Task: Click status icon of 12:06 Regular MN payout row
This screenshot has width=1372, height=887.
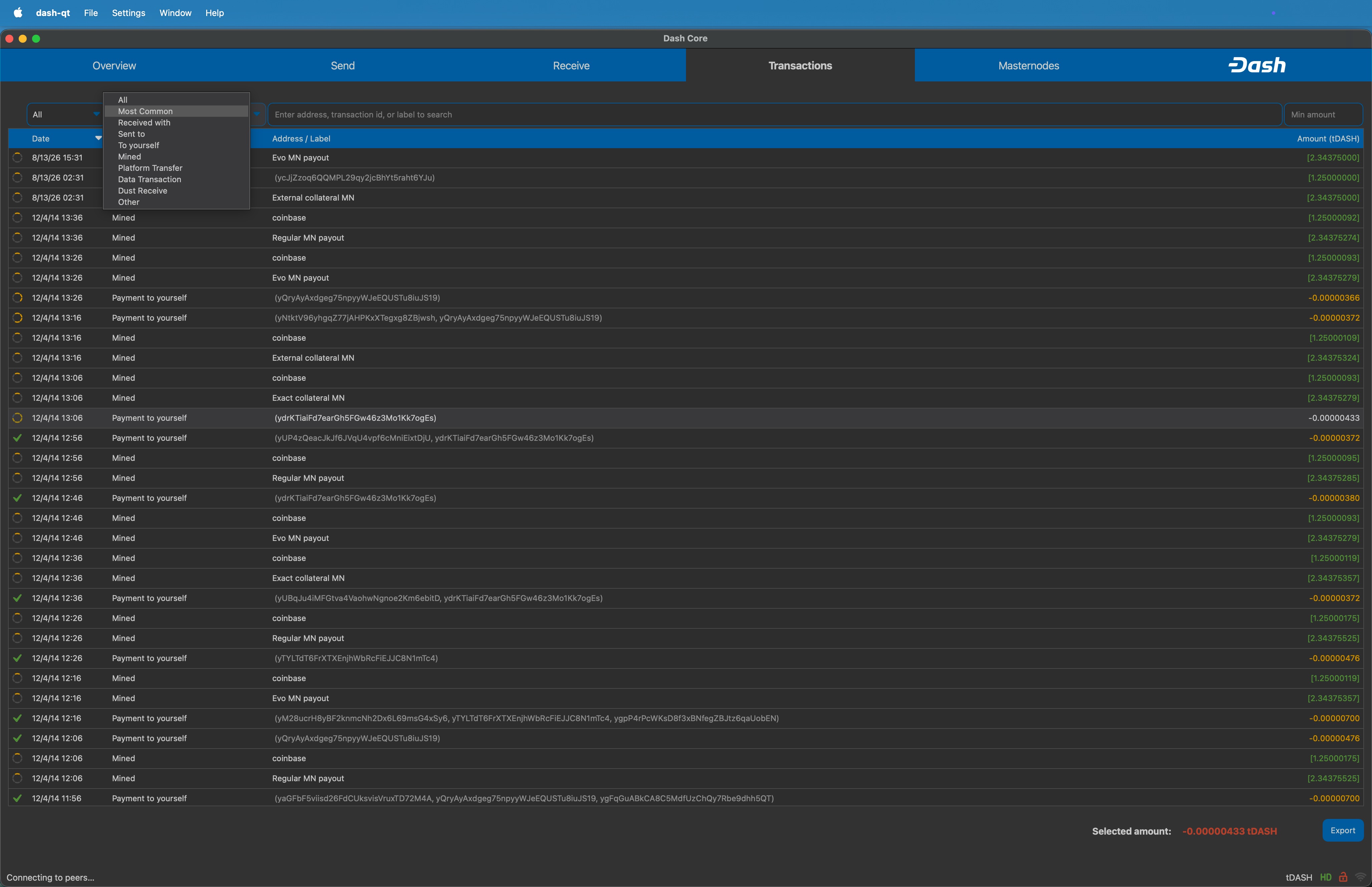Action: pos(18,778)
